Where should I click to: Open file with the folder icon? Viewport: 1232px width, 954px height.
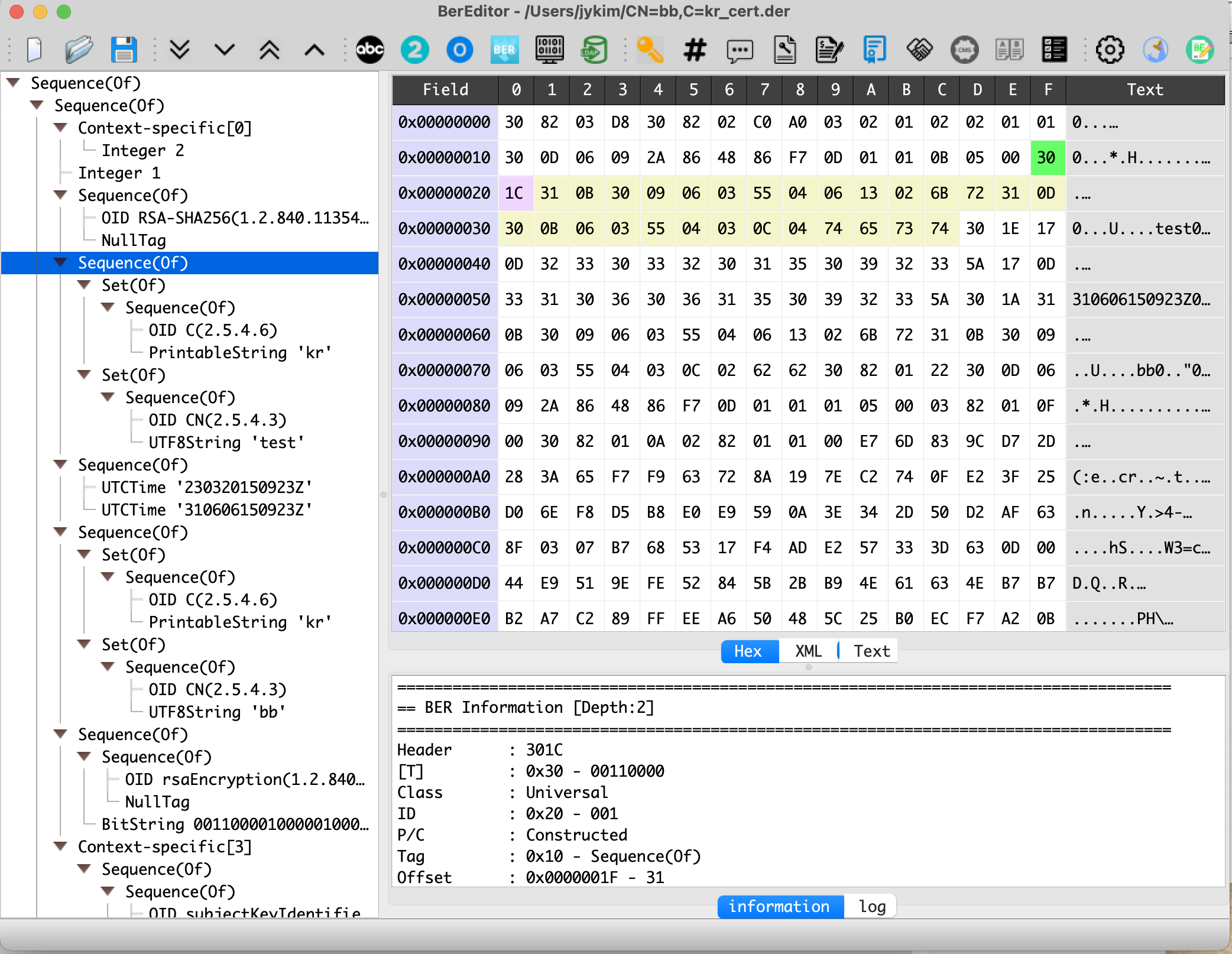pyautogui.click(x=79, y=50)
